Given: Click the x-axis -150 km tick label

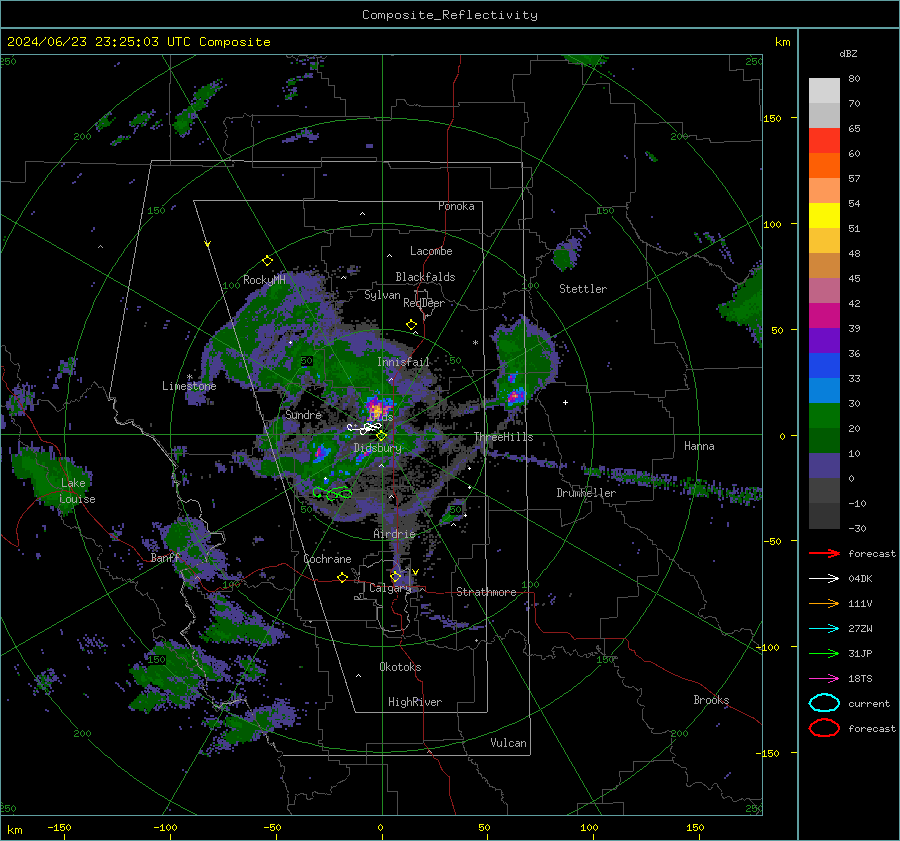Looking at the screenshot, I should tap(59, 827).
